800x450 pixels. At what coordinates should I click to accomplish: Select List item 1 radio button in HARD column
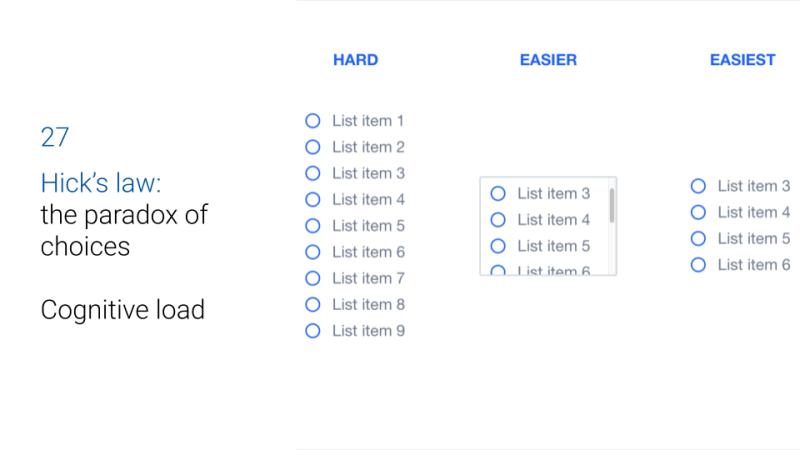[313, 121]
